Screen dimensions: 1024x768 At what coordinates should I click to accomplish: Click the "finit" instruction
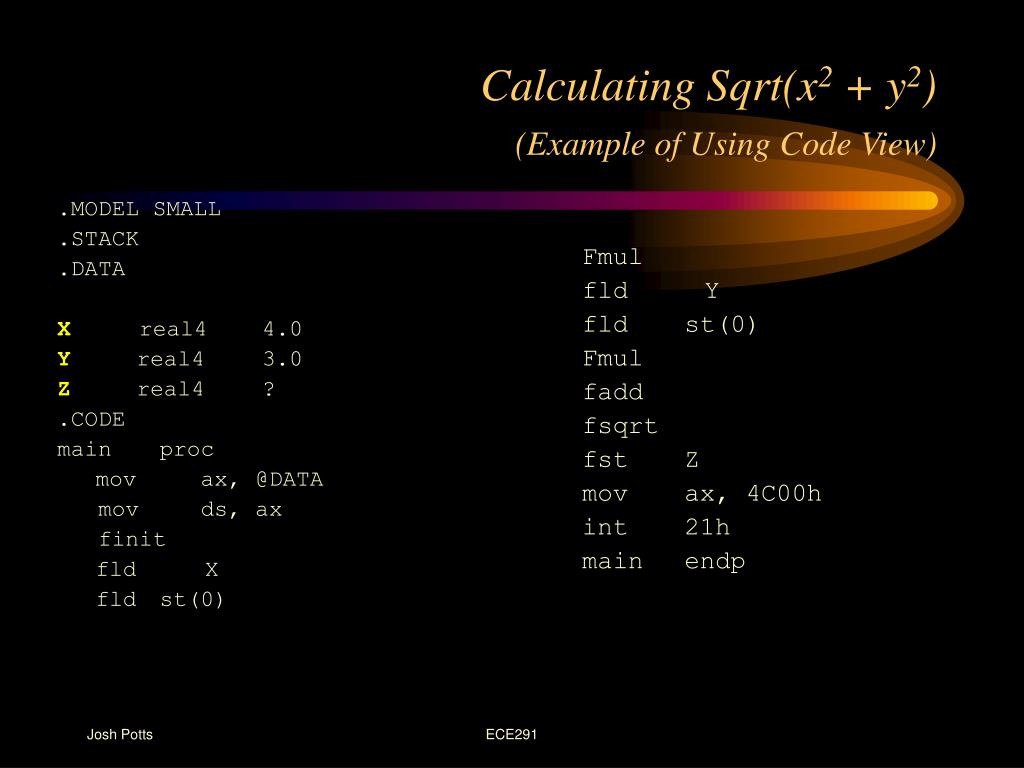point(132,539)
